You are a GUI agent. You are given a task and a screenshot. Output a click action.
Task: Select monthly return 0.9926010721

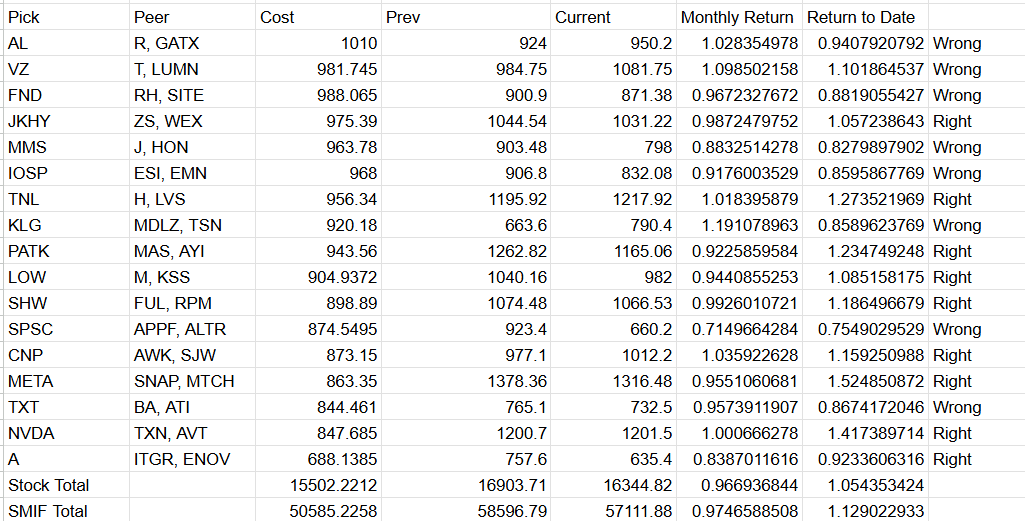coord(739,303)
